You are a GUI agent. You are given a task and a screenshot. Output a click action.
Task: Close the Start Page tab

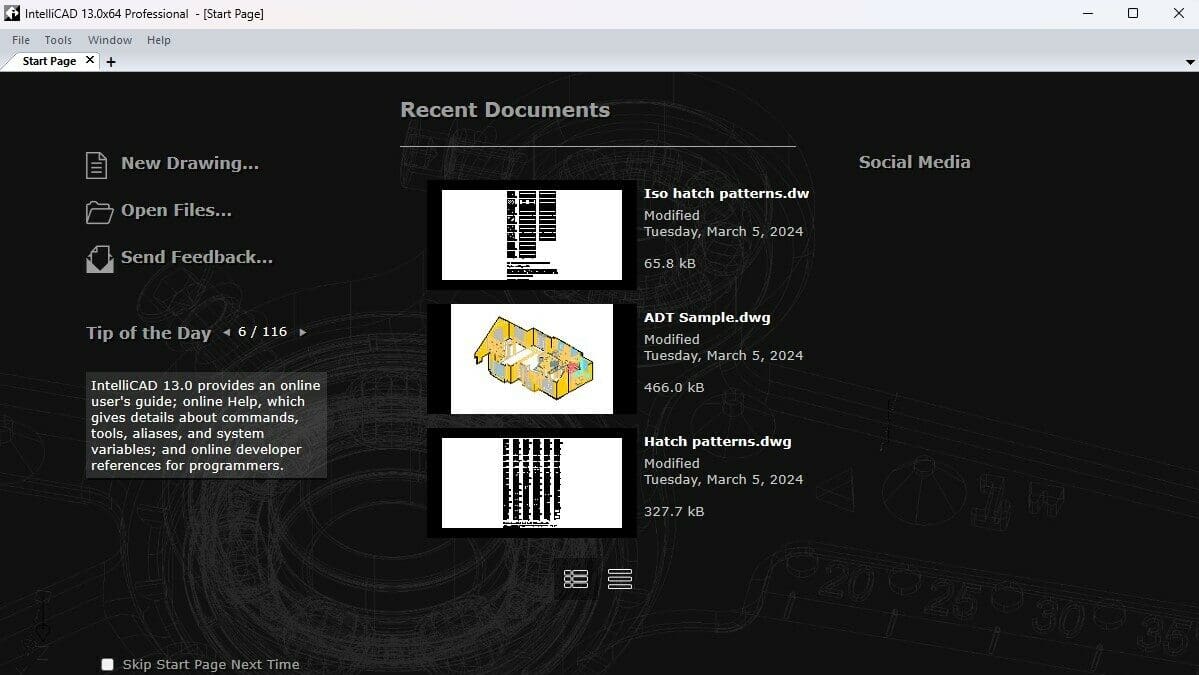(x=89, y=60)
